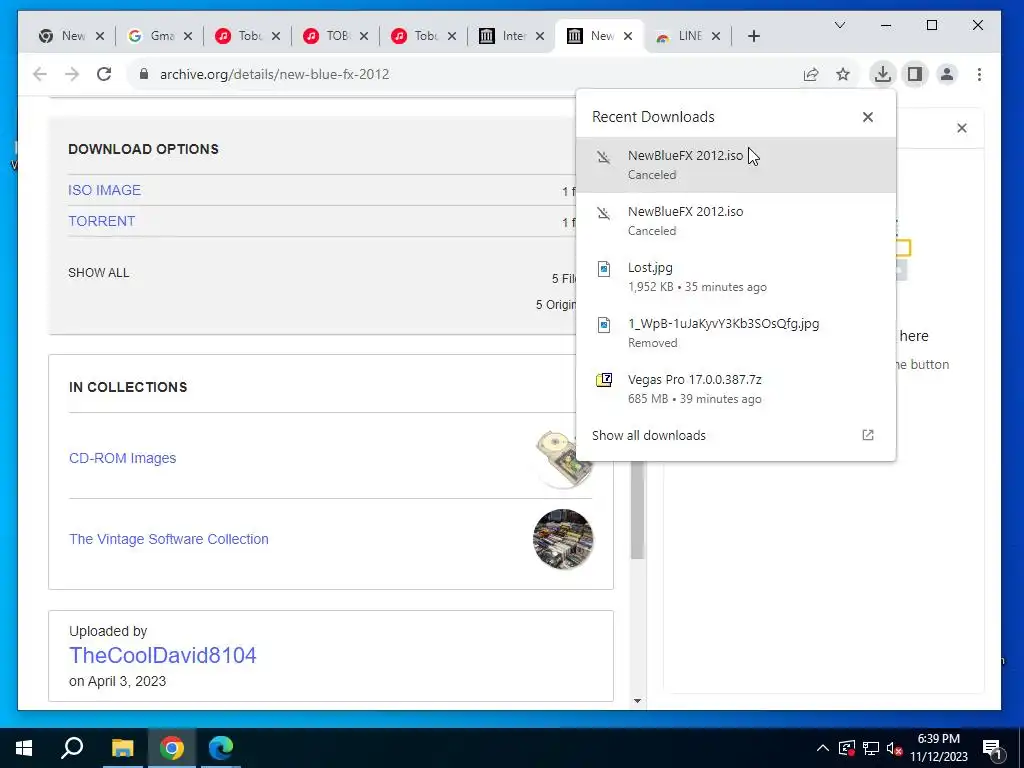View site information via lock icon

point(144,74)
